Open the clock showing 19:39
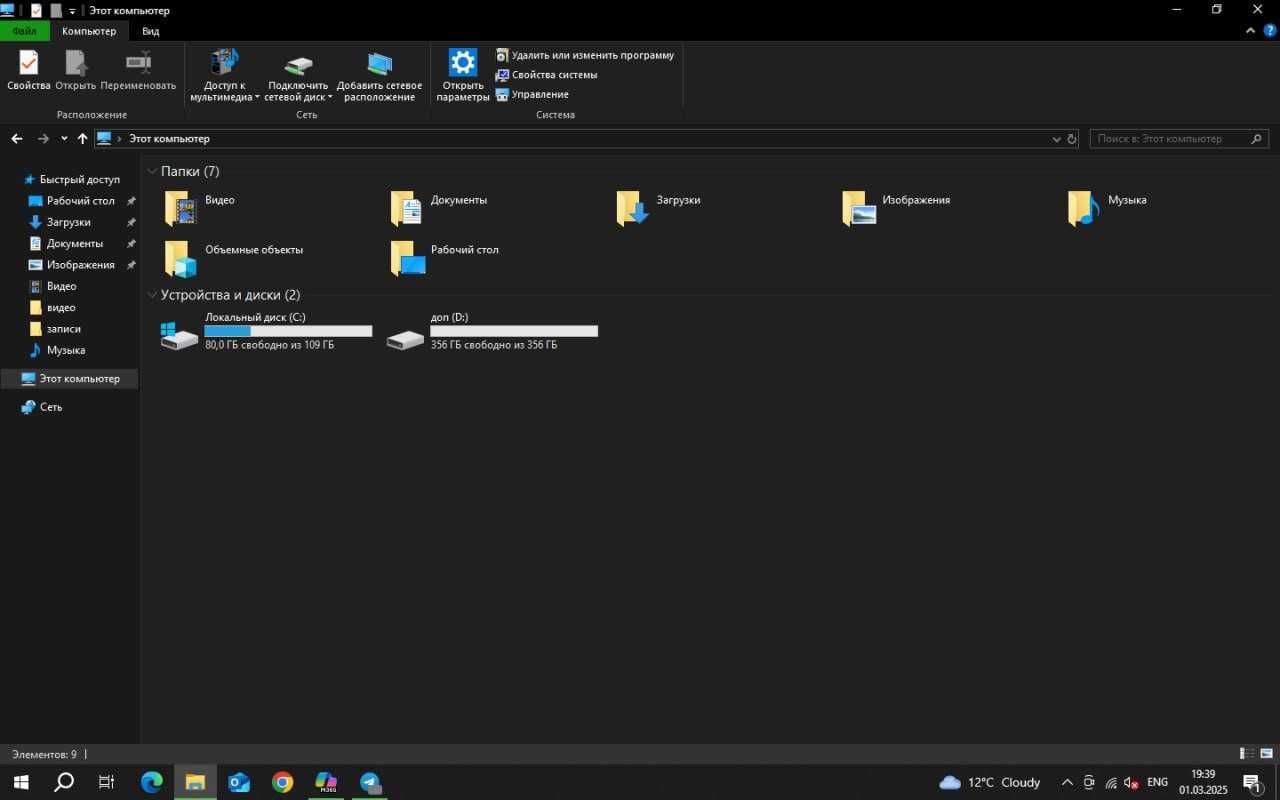Screen dimensions: 1280x800 (x=1203, y=782)
